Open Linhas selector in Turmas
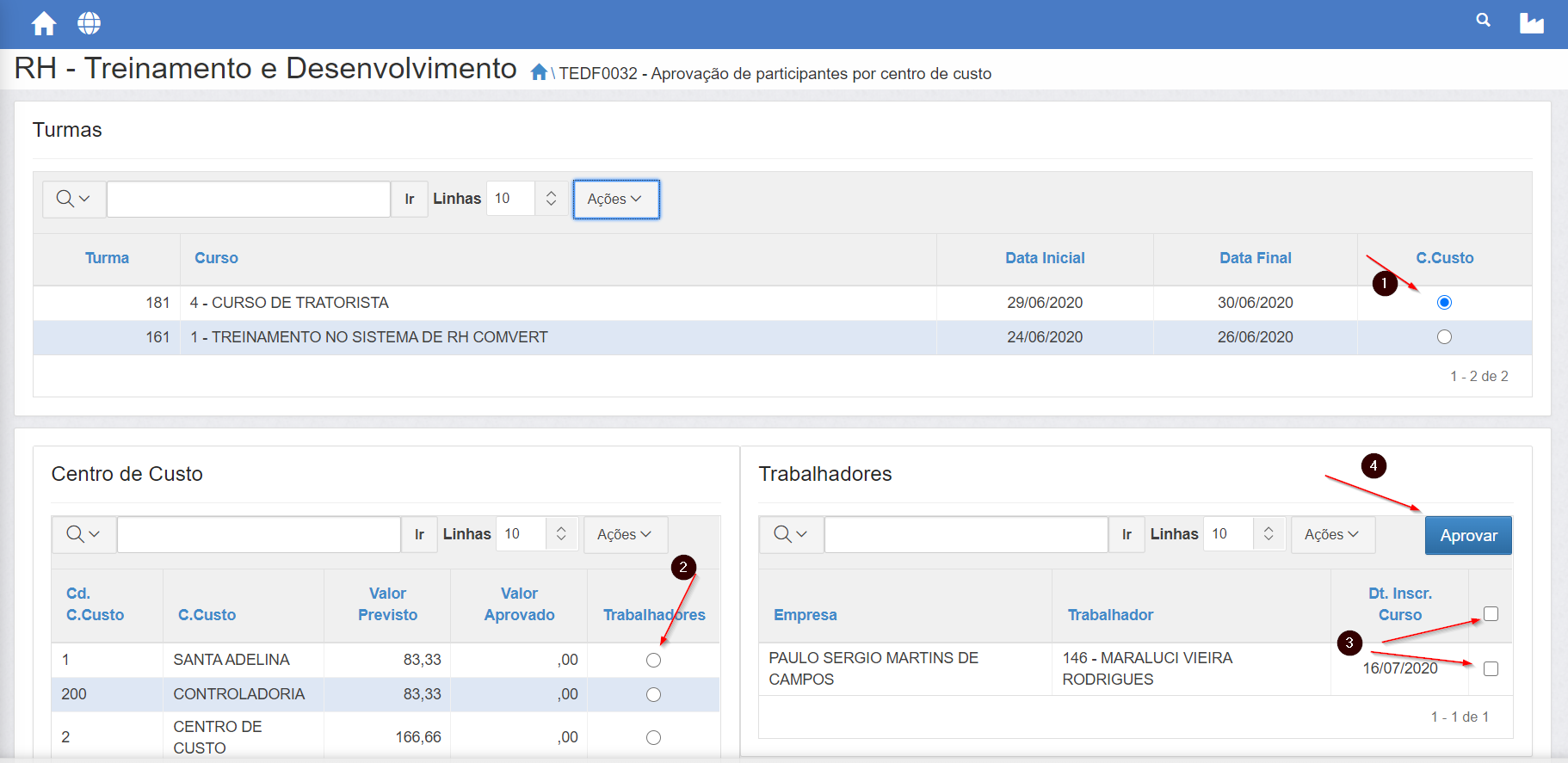The width and height of the screenshot is (1568, 763). [x=527, y=199]
